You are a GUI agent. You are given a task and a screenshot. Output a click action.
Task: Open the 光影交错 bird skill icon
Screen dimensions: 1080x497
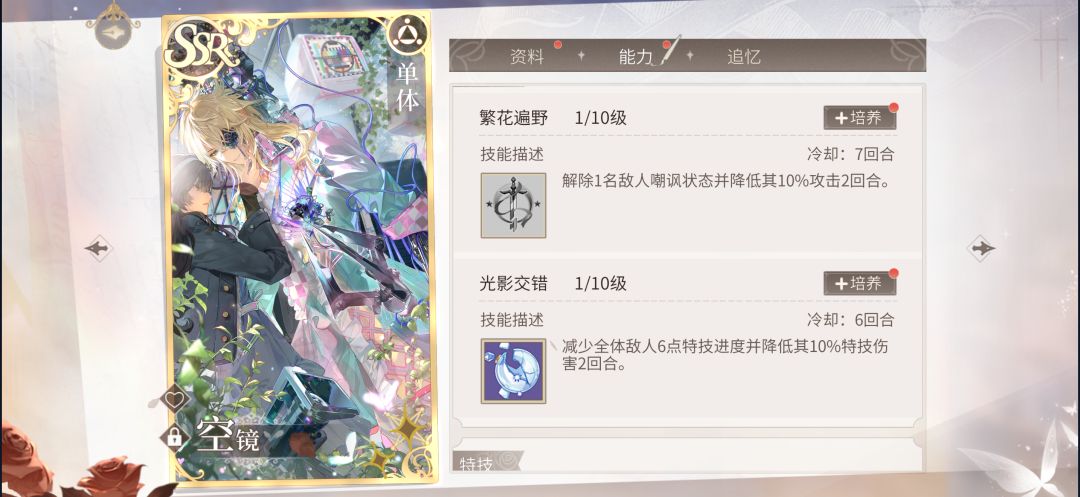pyautogui.click(x=513, y=371)
